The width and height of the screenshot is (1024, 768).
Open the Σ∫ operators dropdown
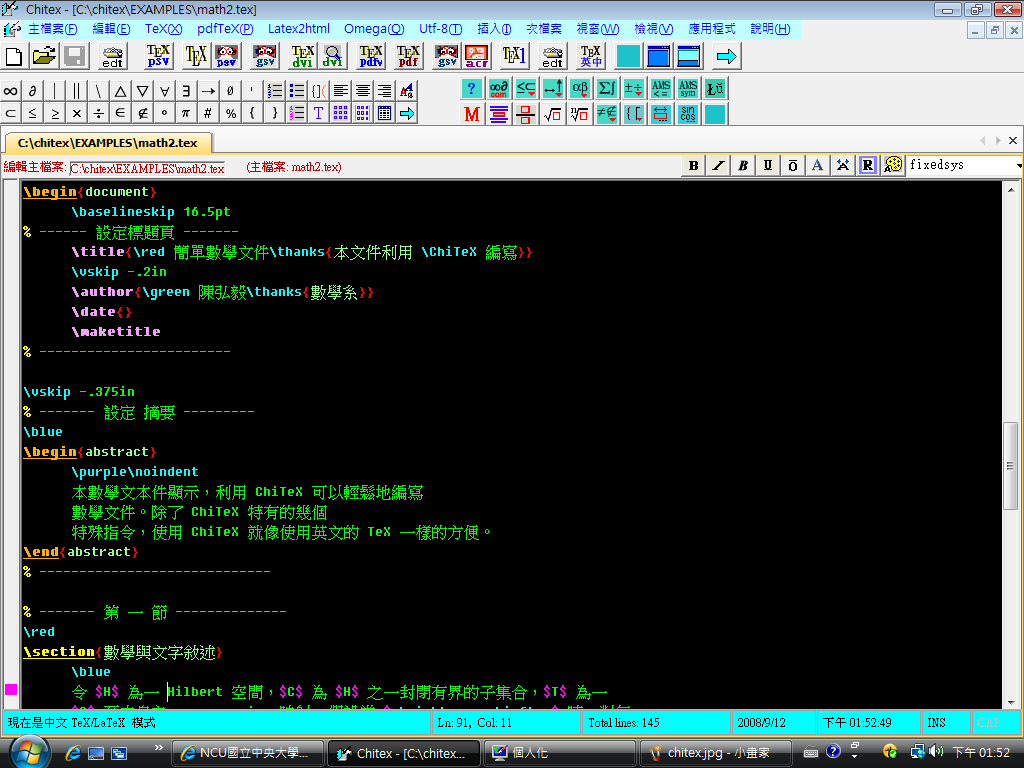[607, 88]
